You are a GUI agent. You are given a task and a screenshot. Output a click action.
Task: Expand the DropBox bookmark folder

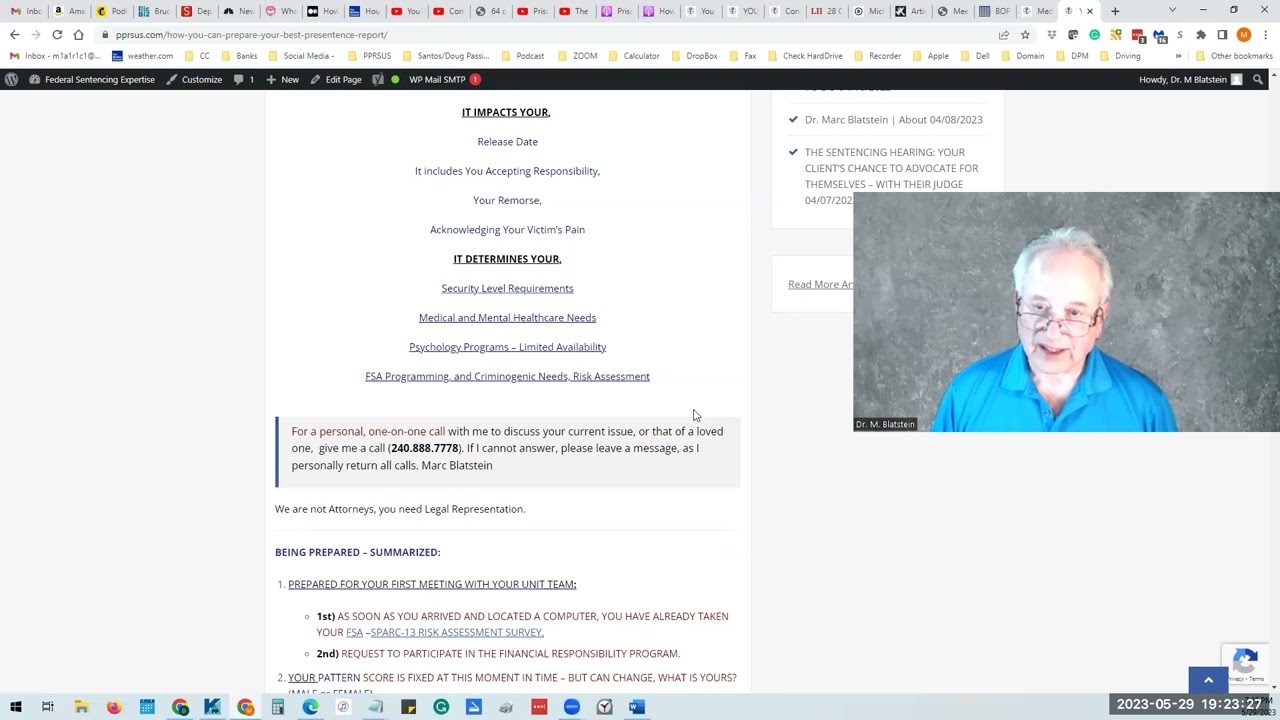tap(694, 56)
